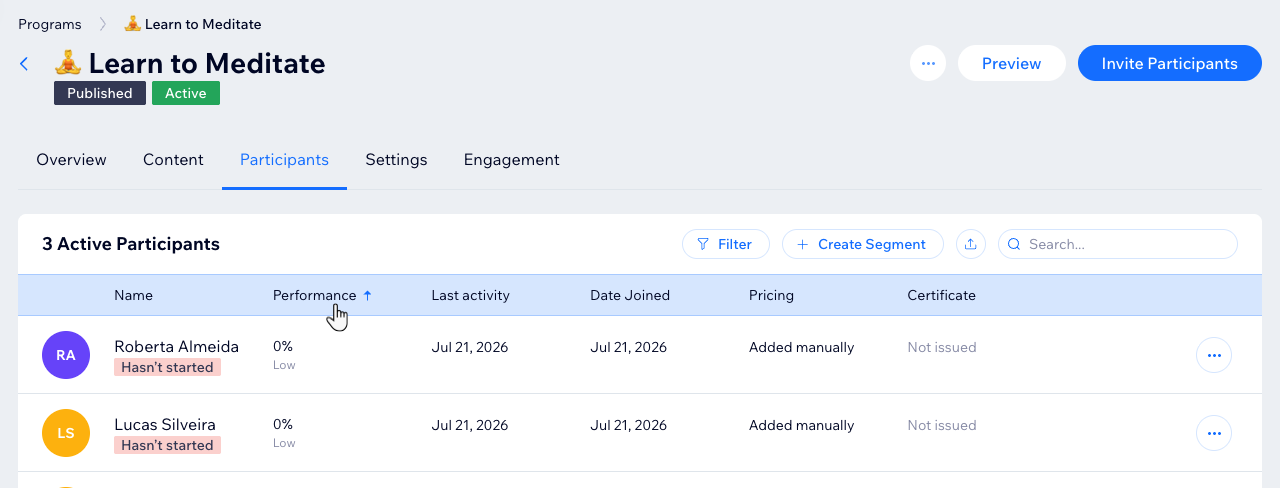Switch to the Content tab
The width and height of the screenshot is (1280, 488).
(173, 160)
